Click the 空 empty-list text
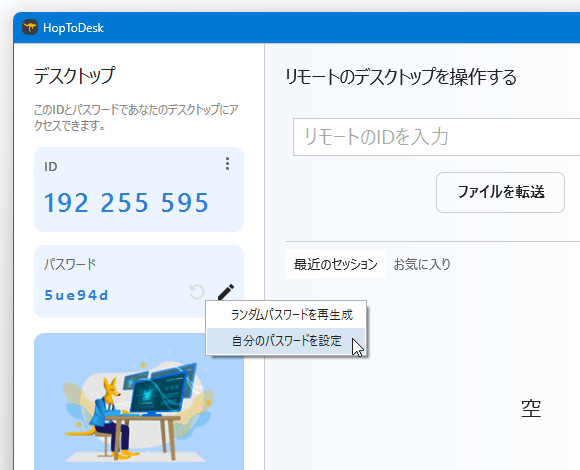Viewport: 580px width, 470px height. (531, 408)
